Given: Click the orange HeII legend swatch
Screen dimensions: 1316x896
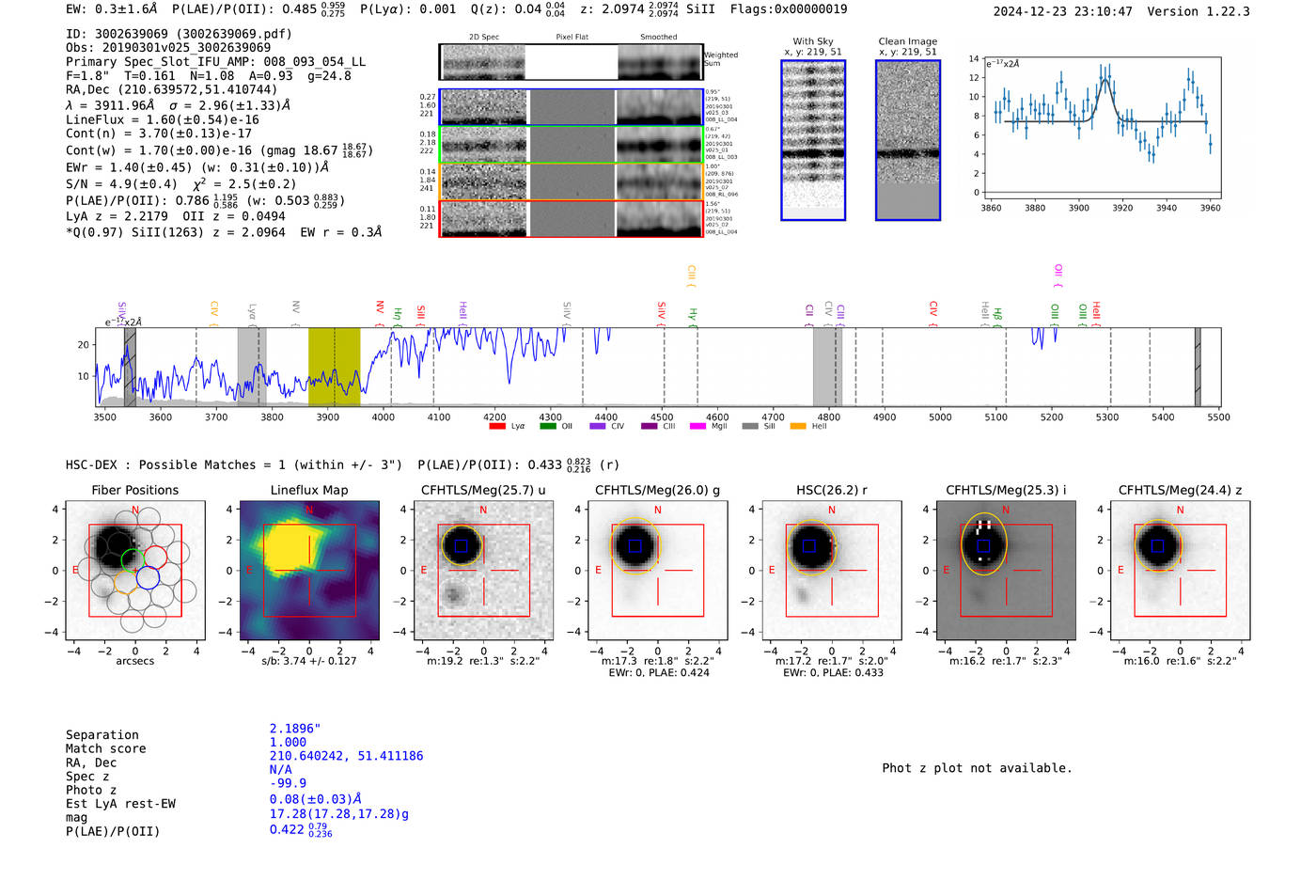Looking at the screenshot, I should [798, 427].
